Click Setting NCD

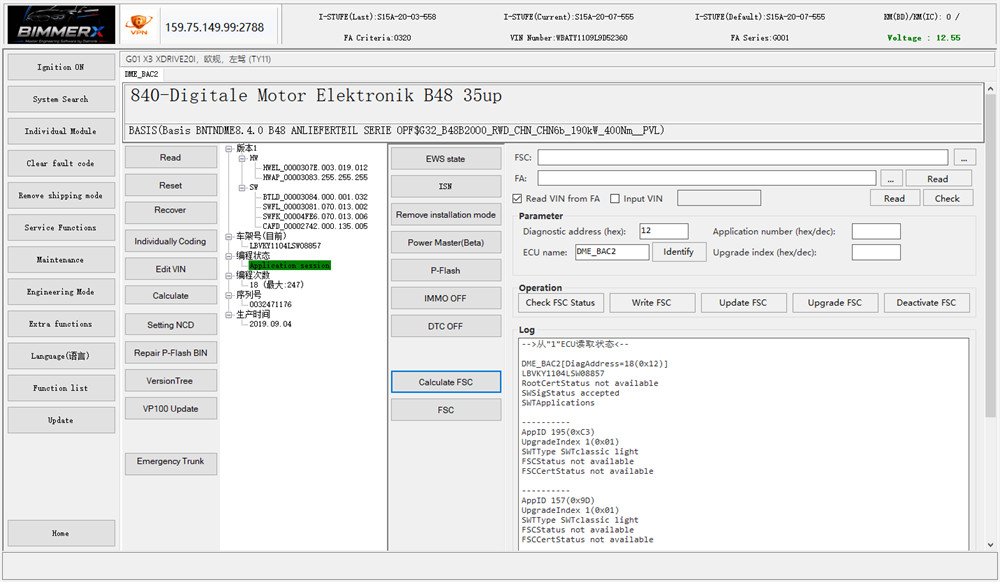pyautogui.click(x=170, y=325)
